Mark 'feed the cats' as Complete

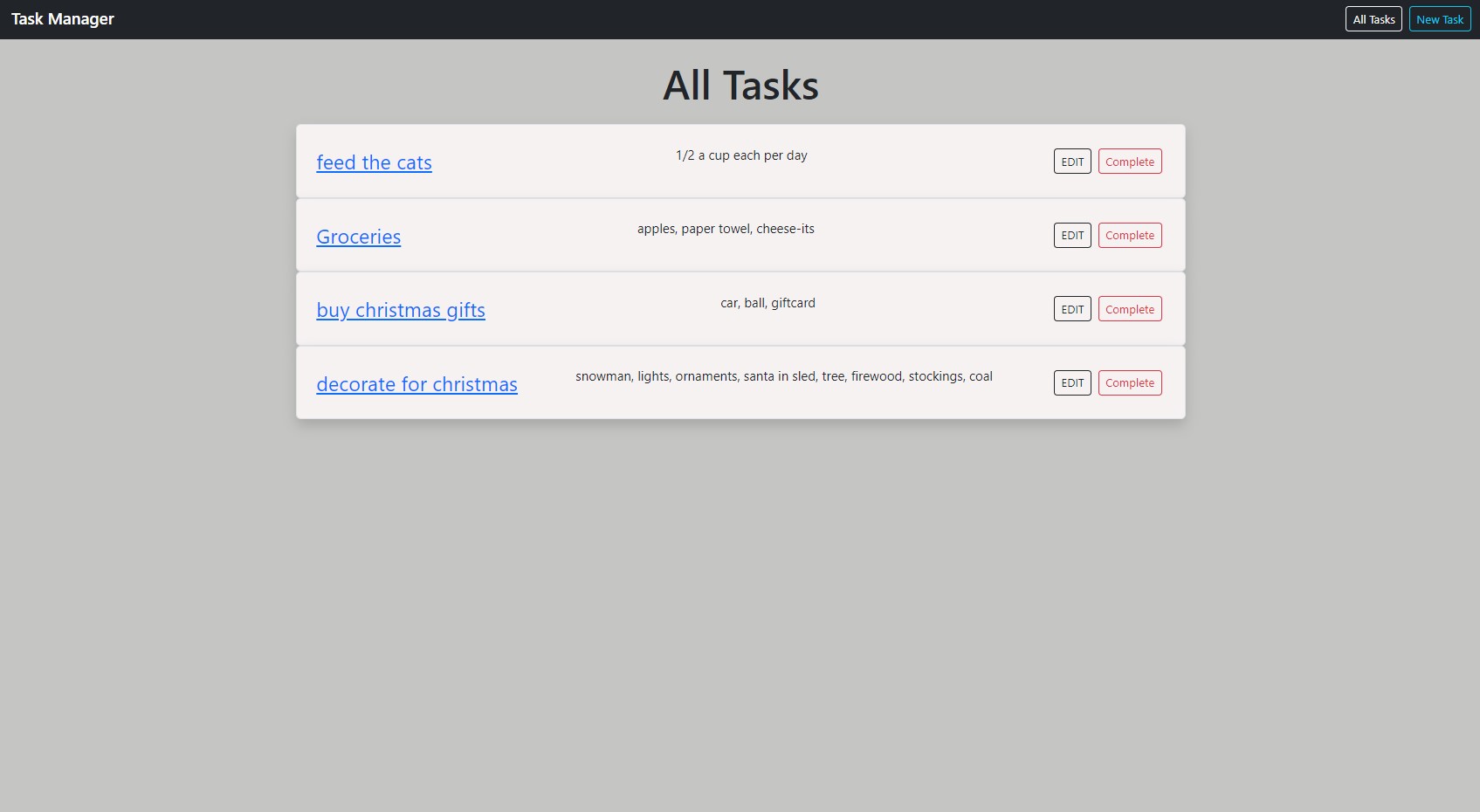[1130, 162]
